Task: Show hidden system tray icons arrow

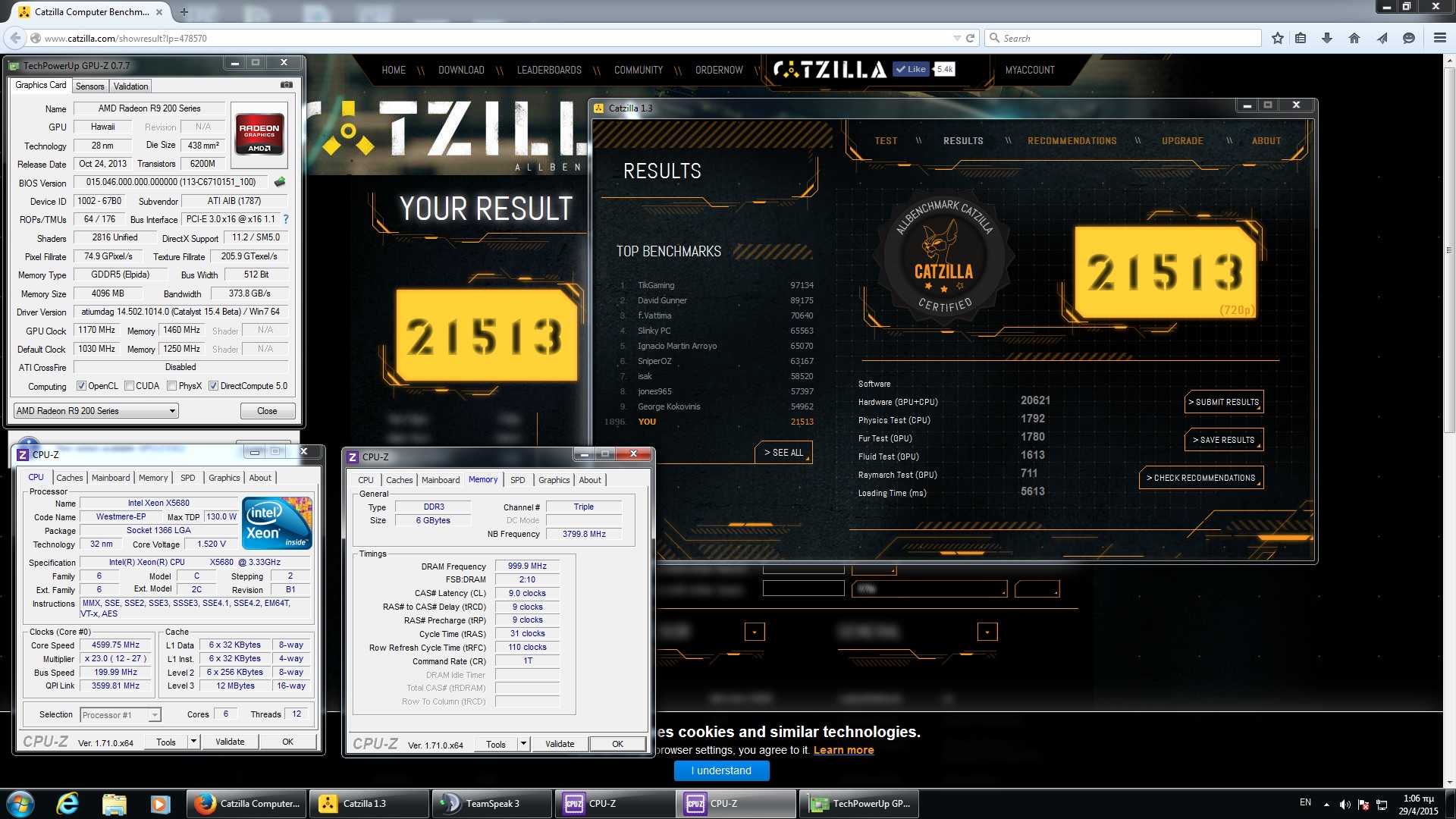Action: 1326,805
